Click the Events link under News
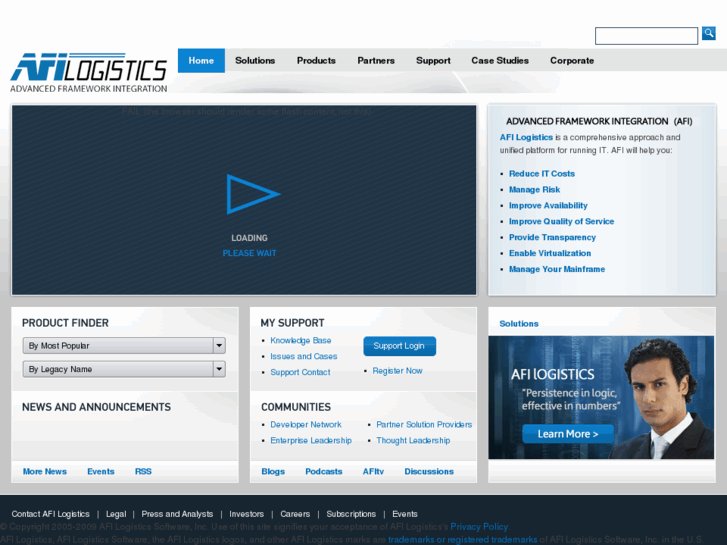Screen dimensions: 727x545 pyautogui.click(x=101, y=471)
